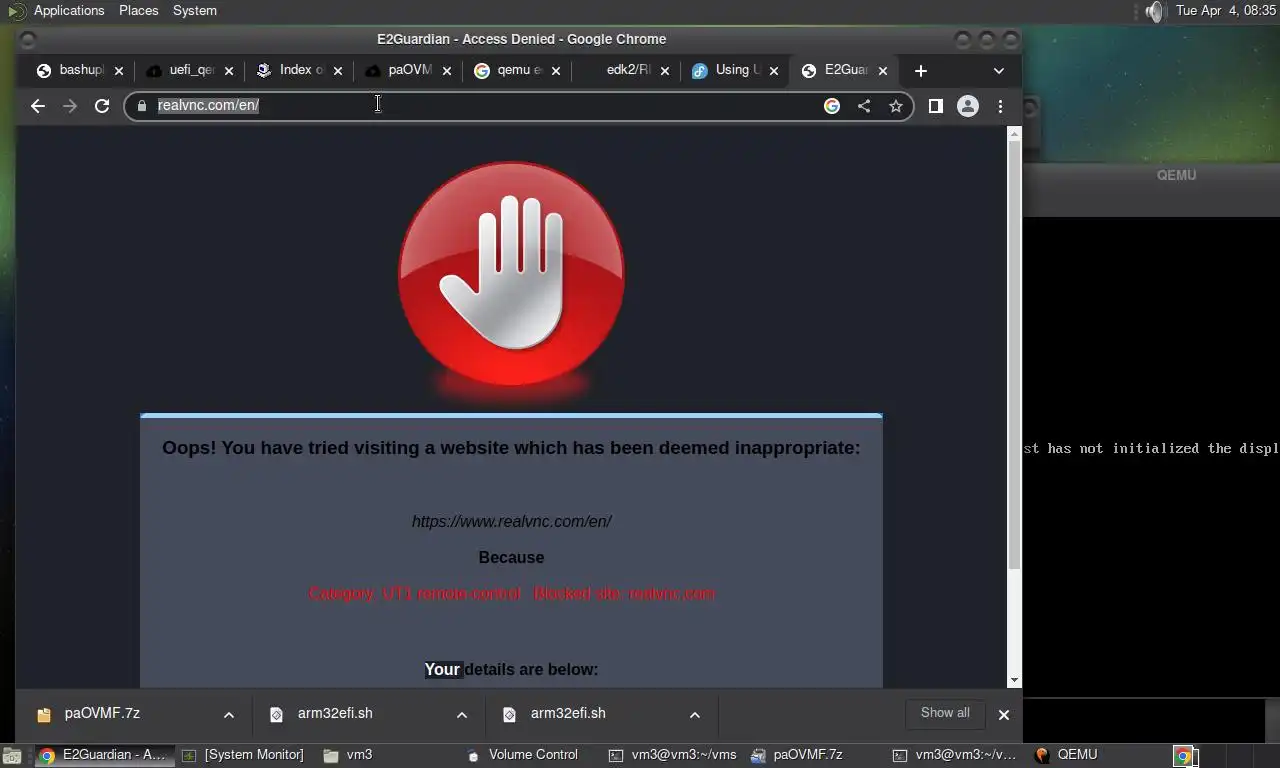The image size is (1280, 768).
Task: Open the Chrome profile avatar
Action: point(968,106)
